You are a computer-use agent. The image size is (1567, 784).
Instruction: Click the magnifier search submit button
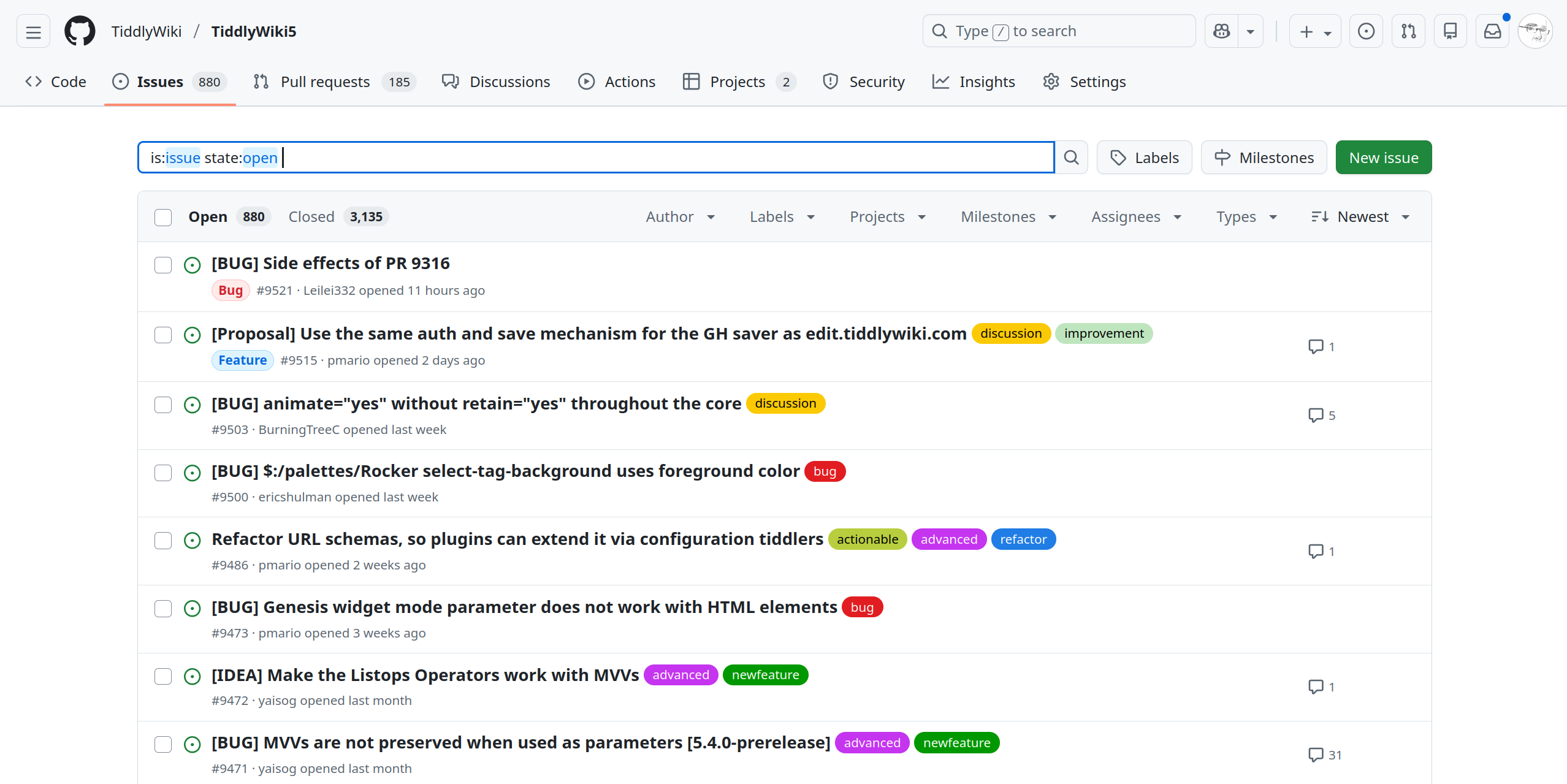pos(1071,158)
